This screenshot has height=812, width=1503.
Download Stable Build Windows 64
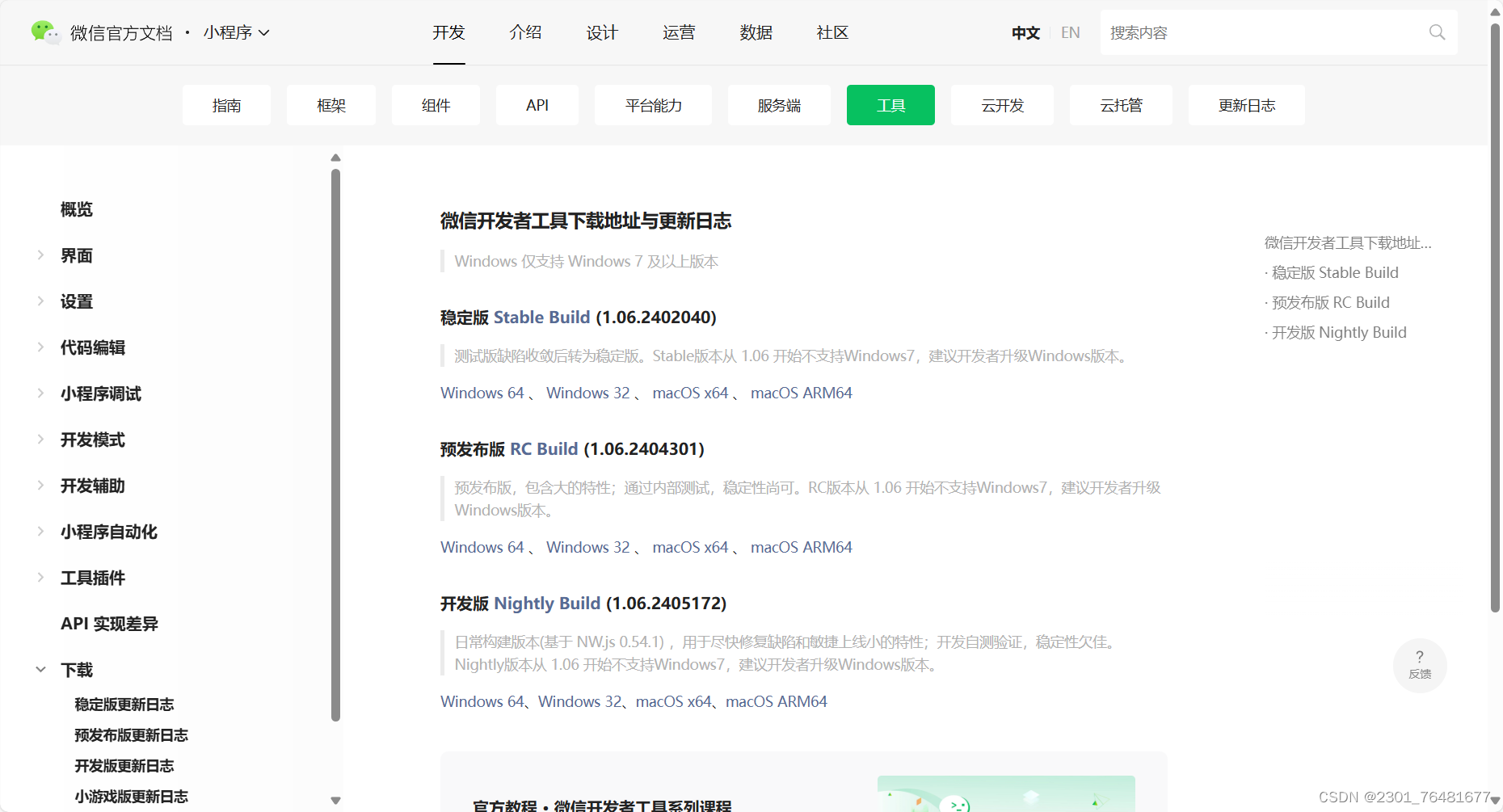(x=482, y=393)
